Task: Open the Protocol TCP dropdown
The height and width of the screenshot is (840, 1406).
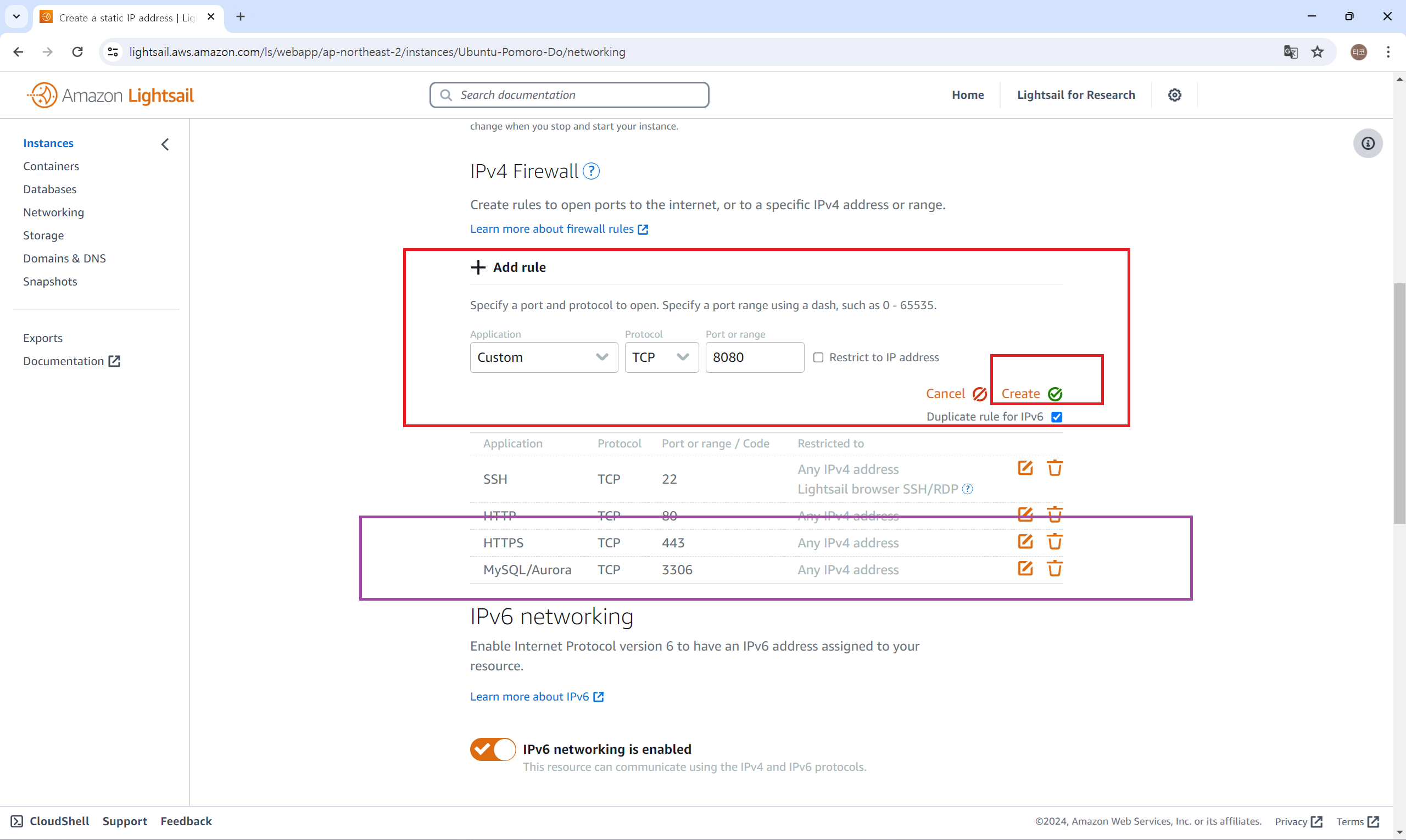Action: [661, 357]
